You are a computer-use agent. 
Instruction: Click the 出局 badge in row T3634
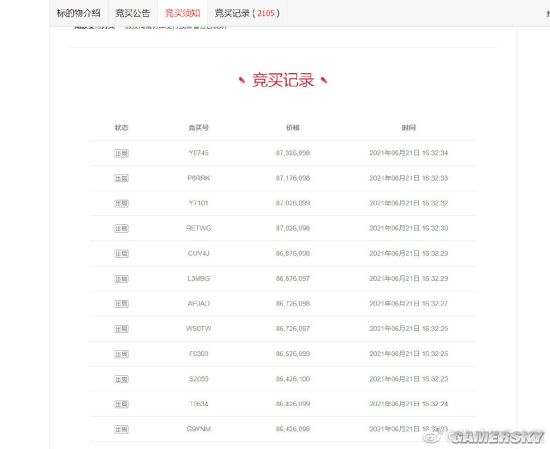tap(121, 404)
